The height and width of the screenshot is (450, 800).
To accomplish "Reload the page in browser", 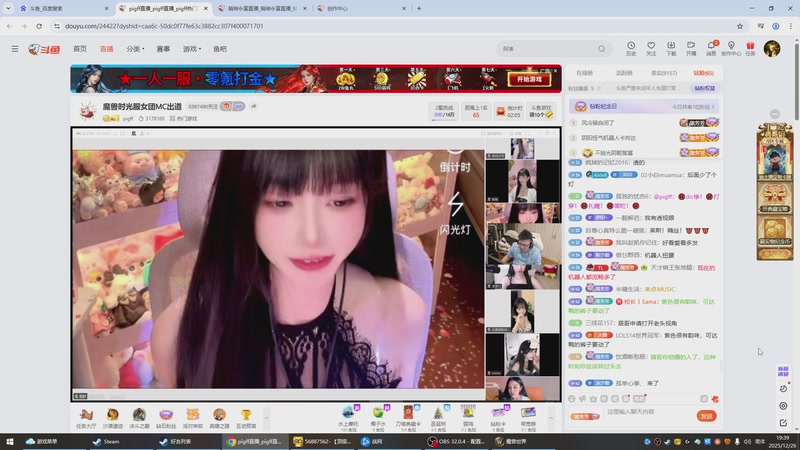I will tap(39, 26).
